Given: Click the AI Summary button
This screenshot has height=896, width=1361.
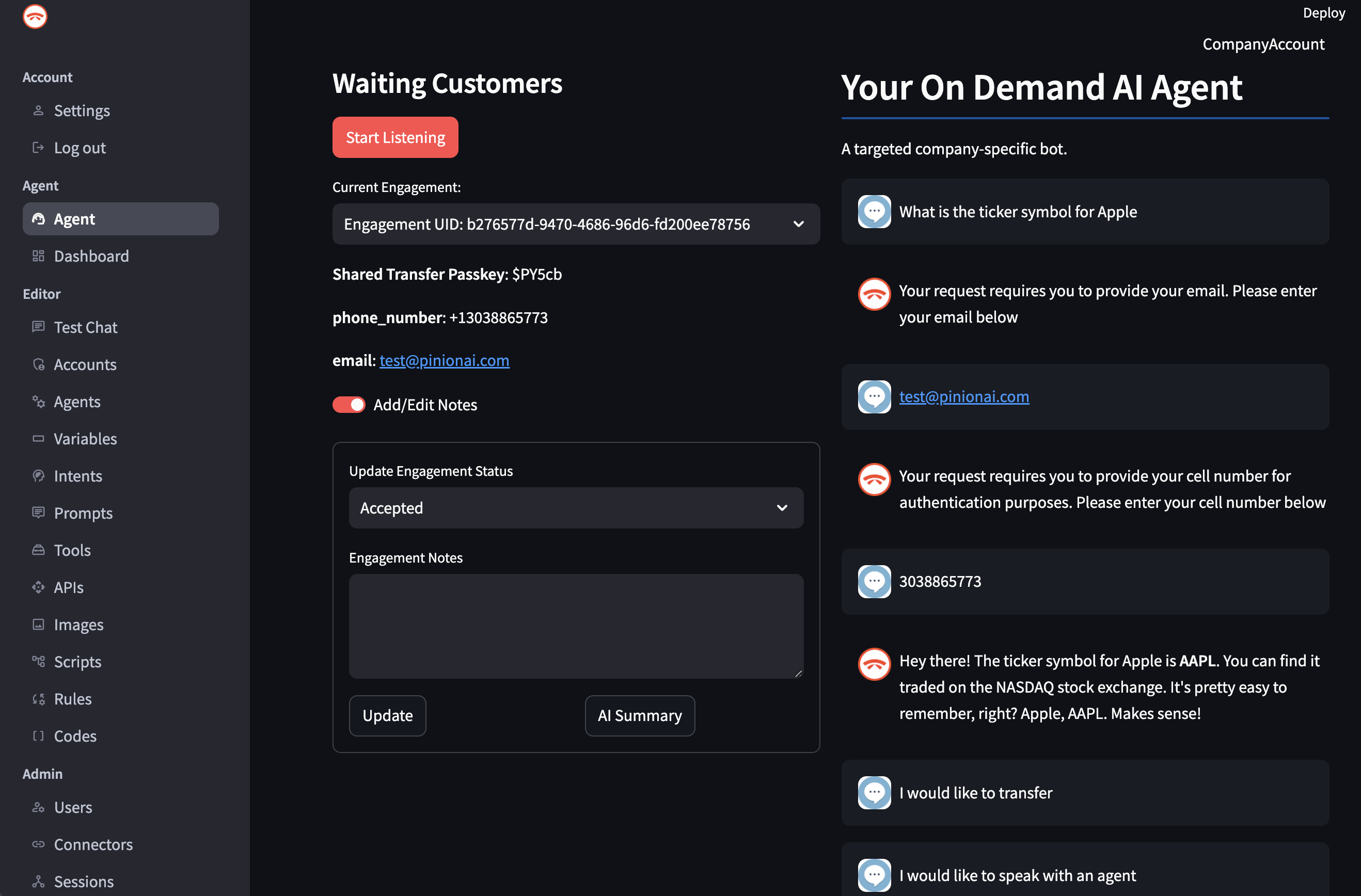Looking at the screenshot, I should (x=640, y=715).
